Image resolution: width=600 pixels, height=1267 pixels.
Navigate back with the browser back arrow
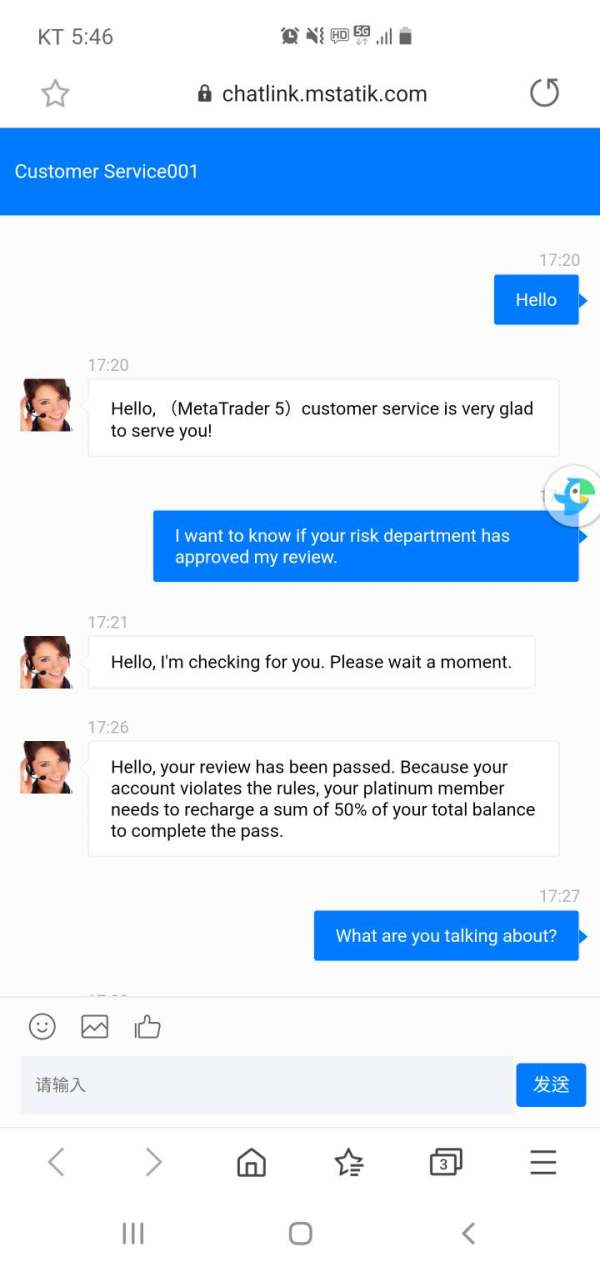56,1162
